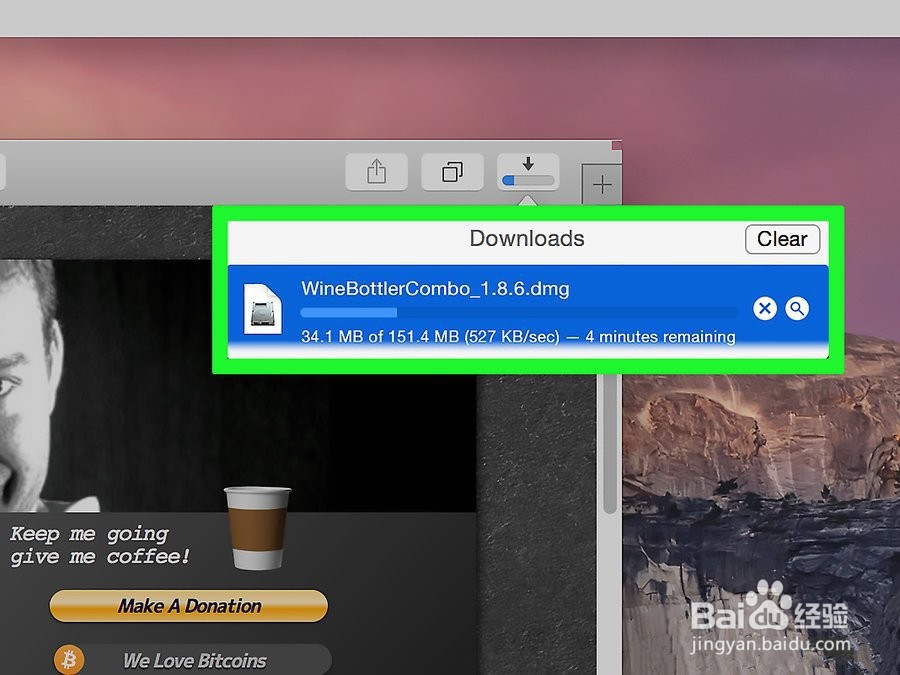This screenshot has width=900, height=675.
Task: Click the Clear downloads button
Action: 782,239
